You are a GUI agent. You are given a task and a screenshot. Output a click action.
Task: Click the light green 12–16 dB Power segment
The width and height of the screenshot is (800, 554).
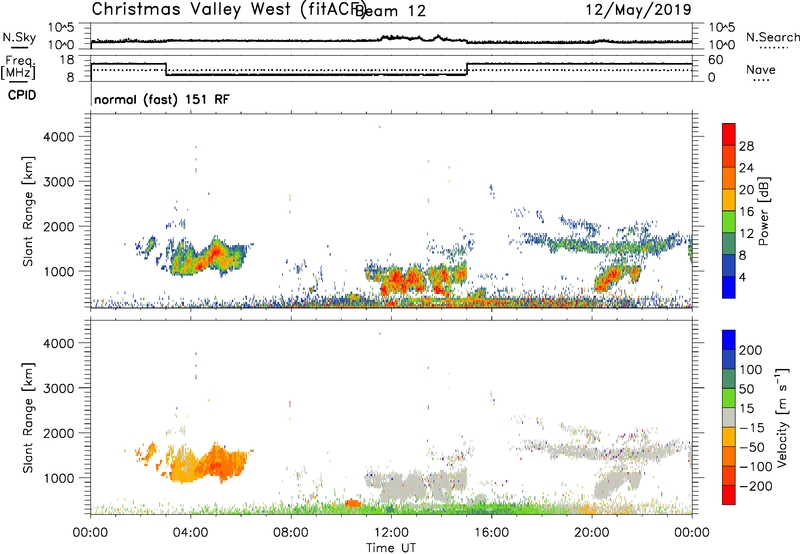point(729,222)
